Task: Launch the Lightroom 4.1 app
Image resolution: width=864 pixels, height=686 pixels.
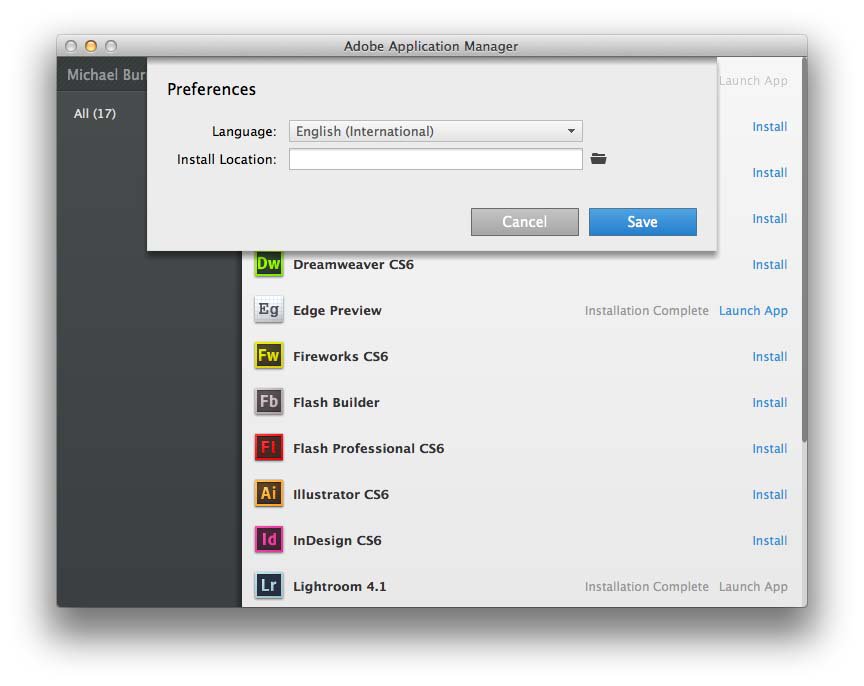Action: pyautogui.click(x=753, y=587)
